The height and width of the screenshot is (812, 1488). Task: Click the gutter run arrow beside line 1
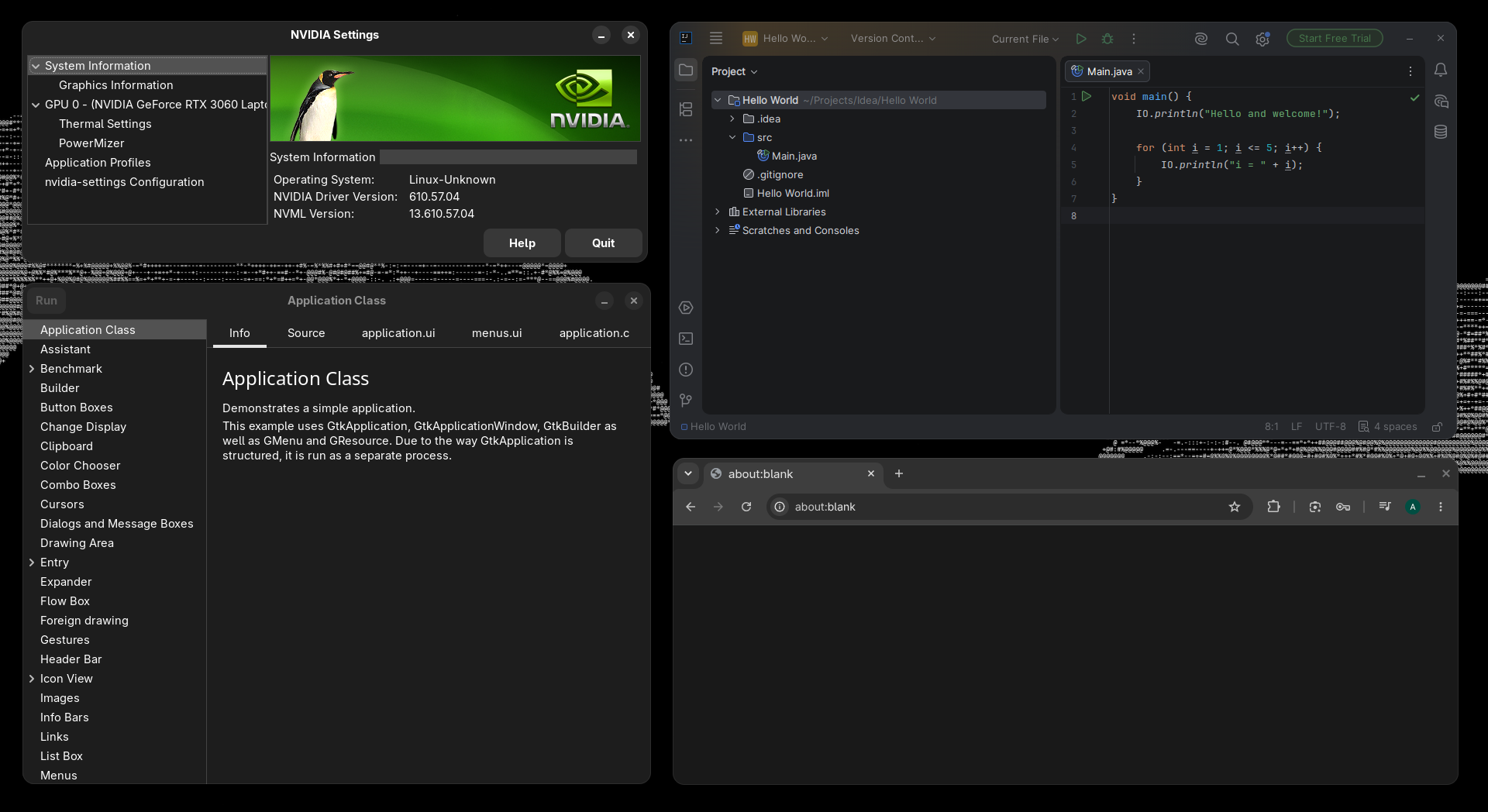pos(1087,96)
